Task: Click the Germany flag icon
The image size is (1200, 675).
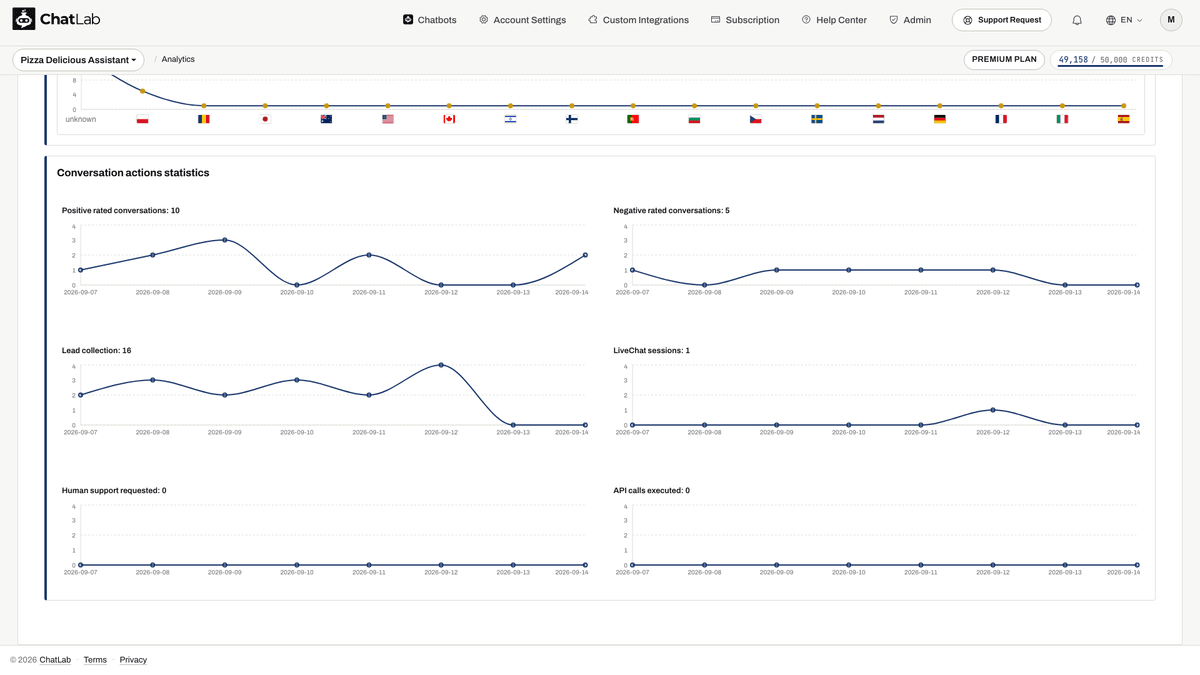Action: (x=940, y=119)
